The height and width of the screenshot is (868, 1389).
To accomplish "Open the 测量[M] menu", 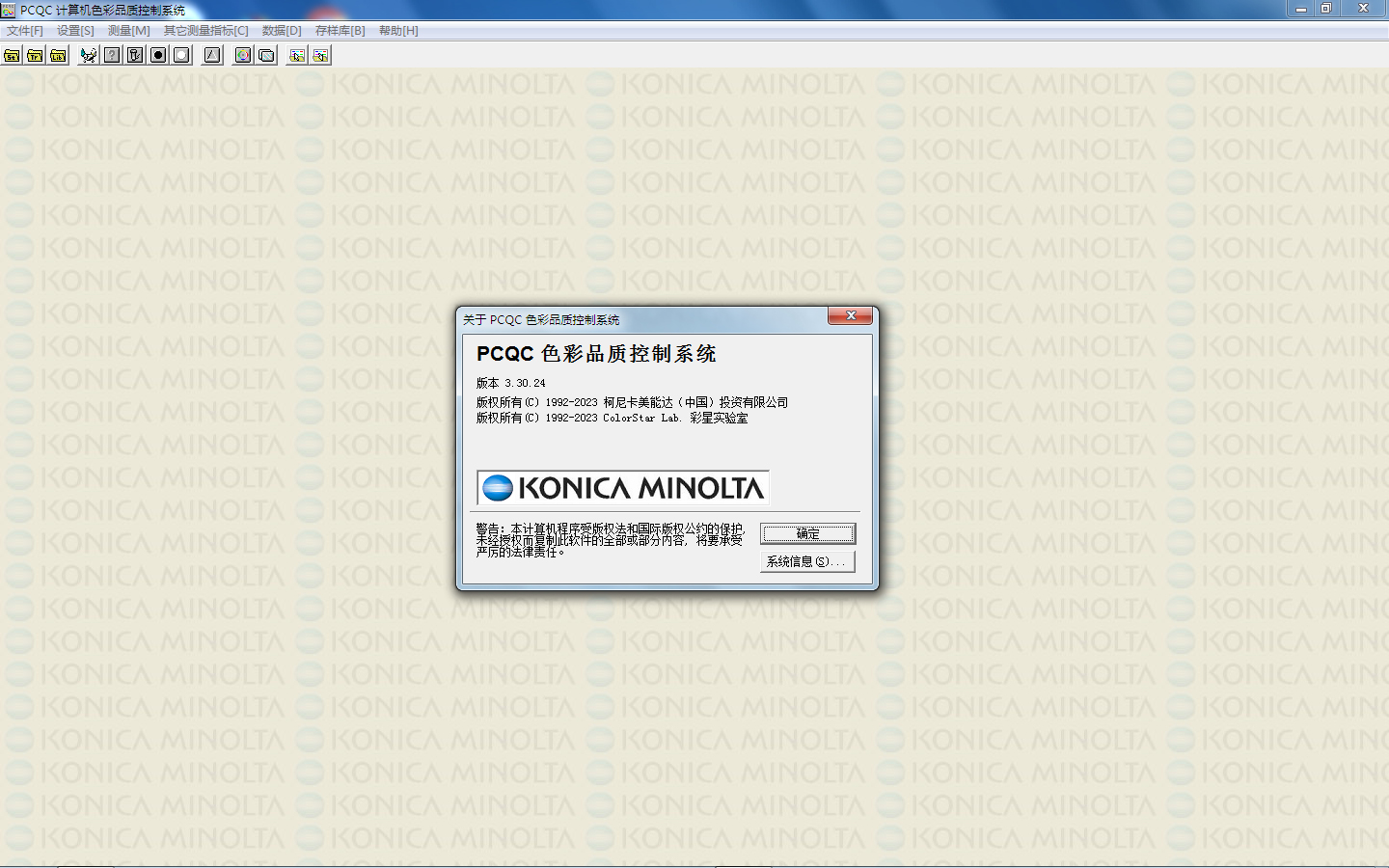I will 129,31.
